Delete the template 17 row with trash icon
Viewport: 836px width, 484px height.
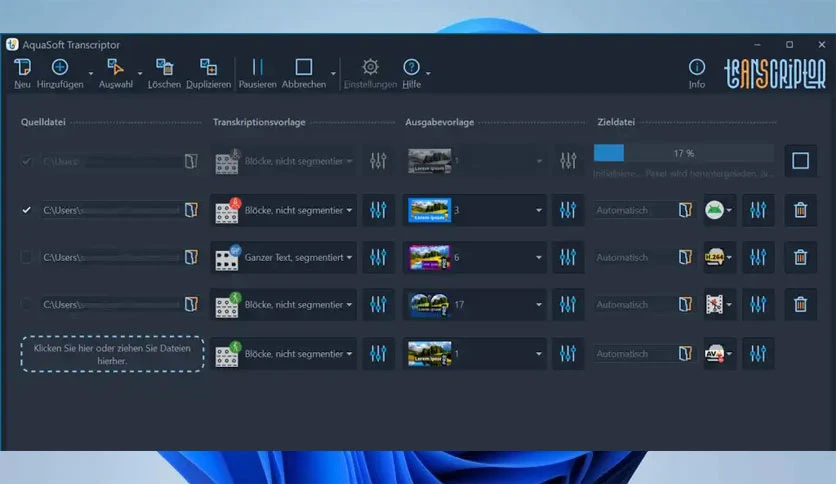tap(800, 304)
